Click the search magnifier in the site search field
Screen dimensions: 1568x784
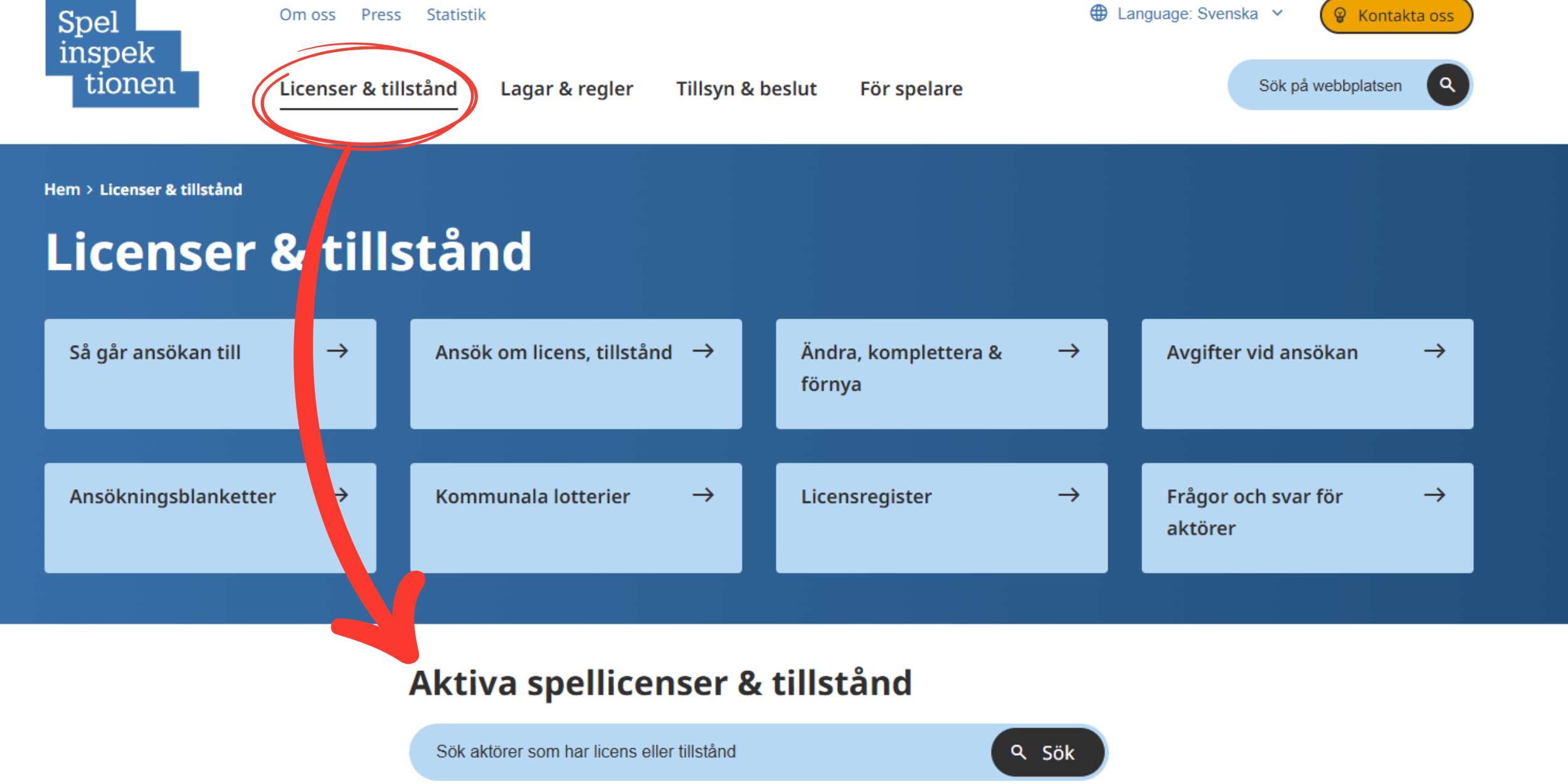click(1447, 85)
